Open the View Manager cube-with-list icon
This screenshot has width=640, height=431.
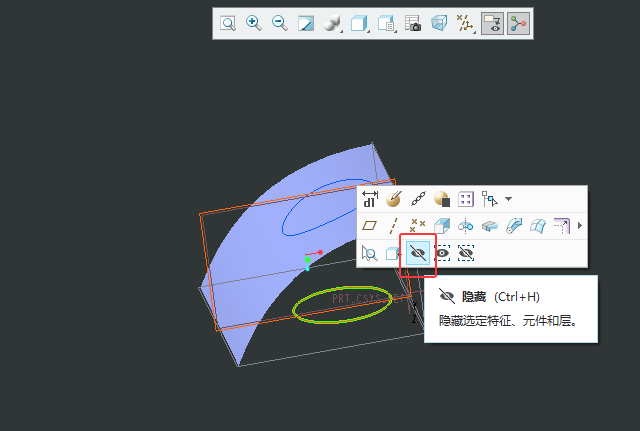(x=386, y=23)
